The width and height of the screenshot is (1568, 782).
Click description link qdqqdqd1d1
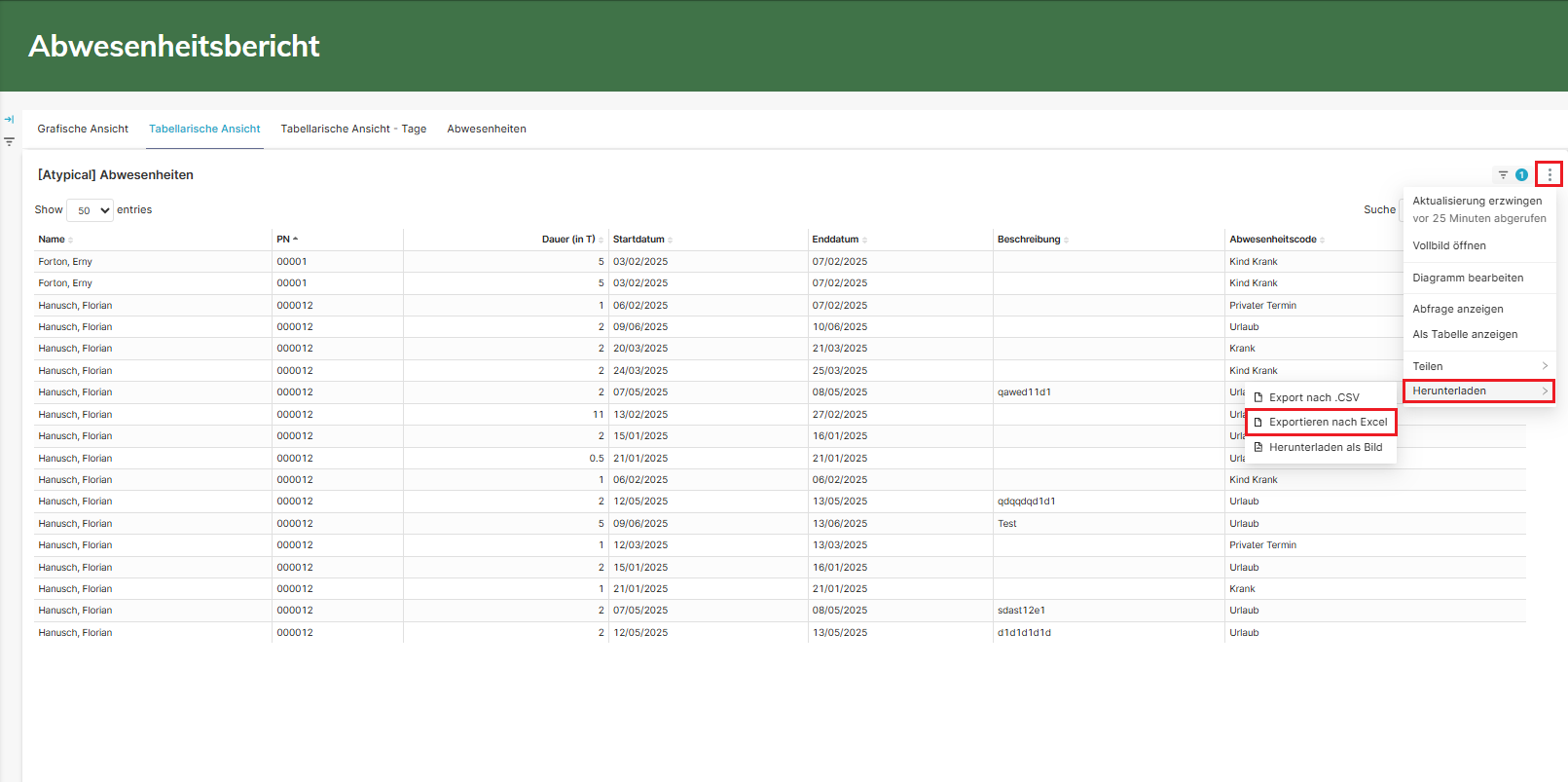(1026, 502)
